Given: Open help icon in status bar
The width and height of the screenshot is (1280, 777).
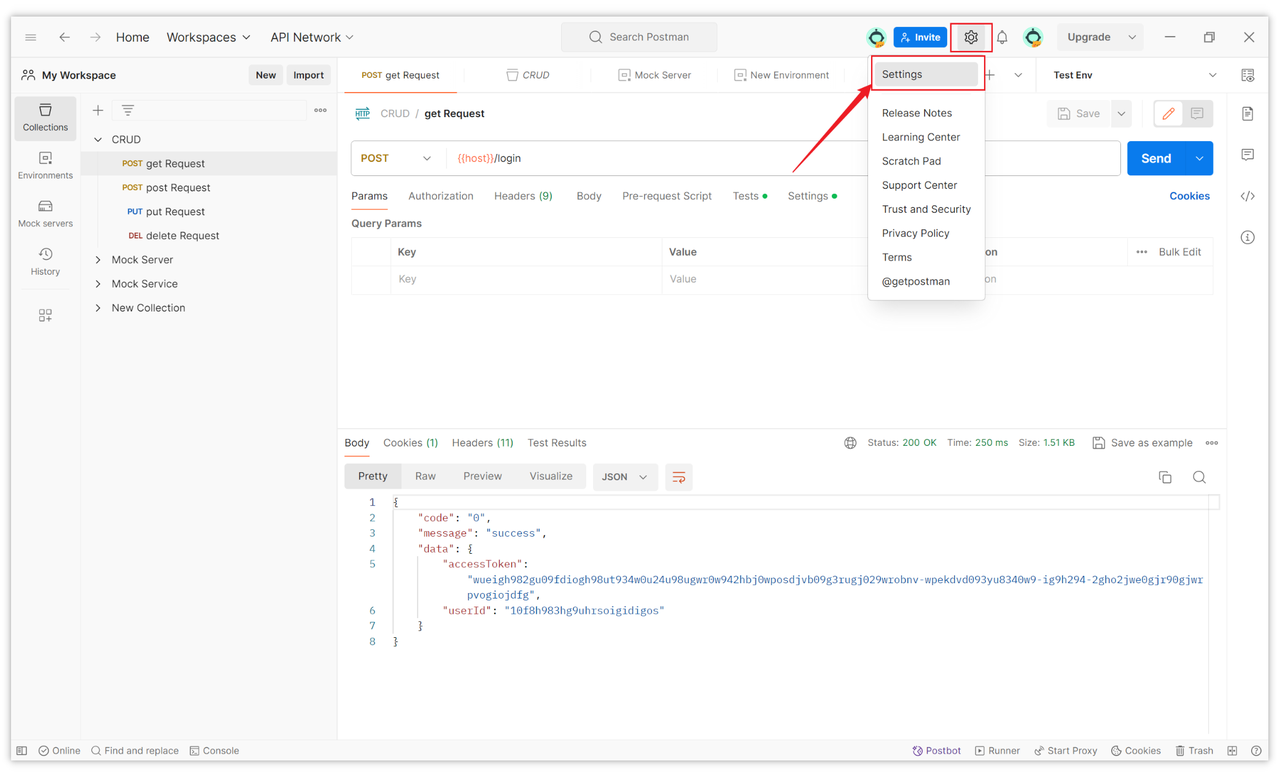Looking at the screenshot, I should coord(1258,751).
